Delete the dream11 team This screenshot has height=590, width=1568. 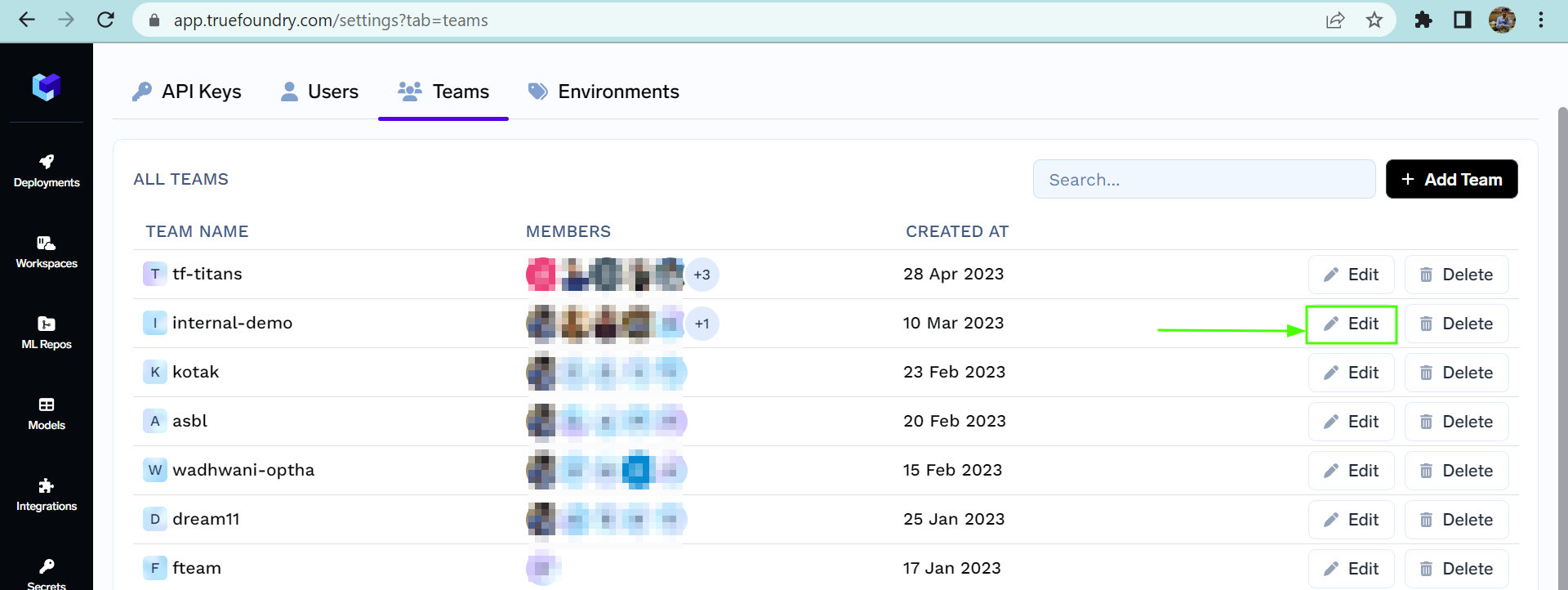coord(1457,520)
